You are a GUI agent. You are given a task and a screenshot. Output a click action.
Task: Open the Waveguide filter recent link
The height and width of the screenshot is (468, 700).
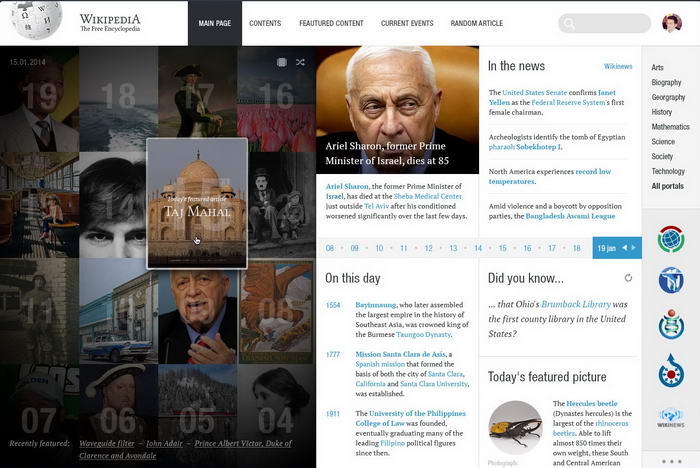(x=107, y=443)
